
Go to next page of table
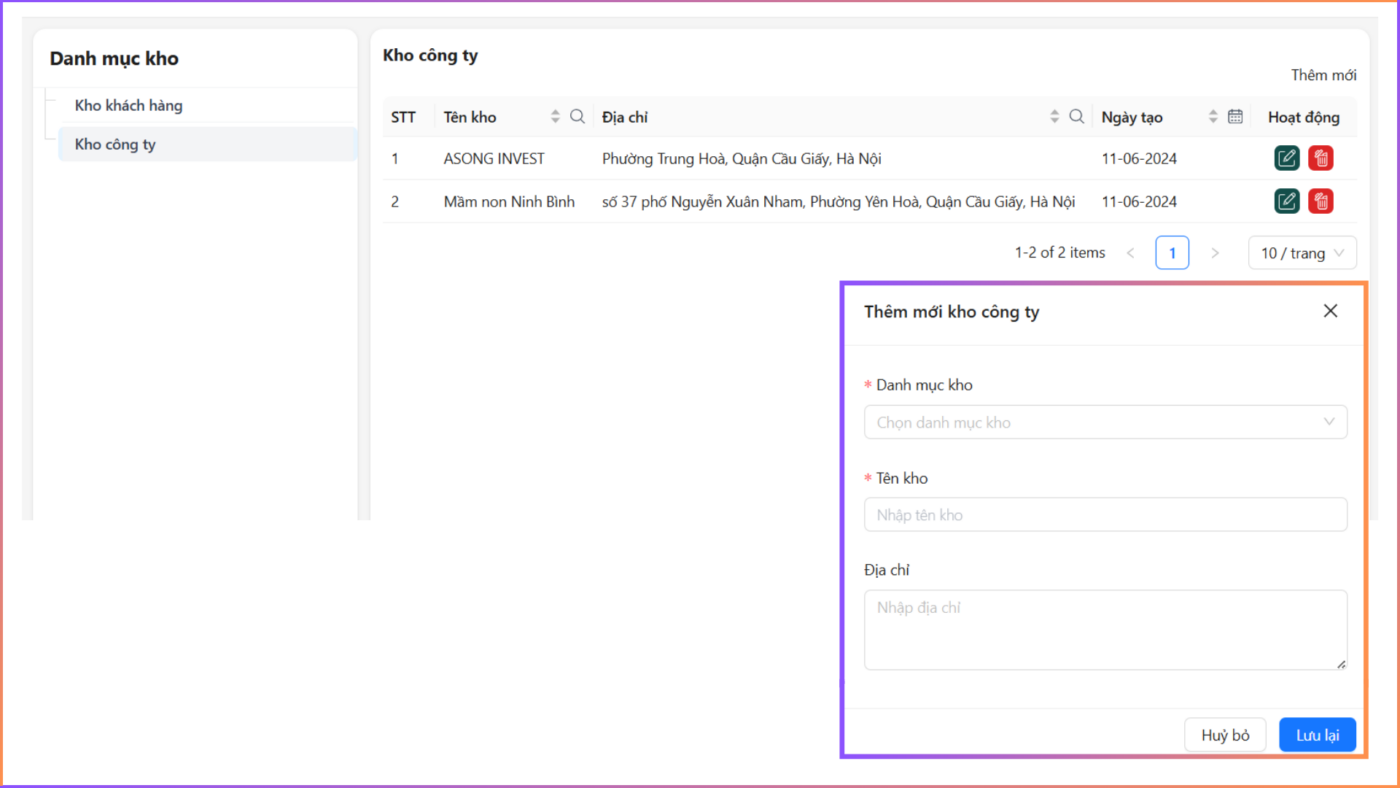pos(1215,253)
